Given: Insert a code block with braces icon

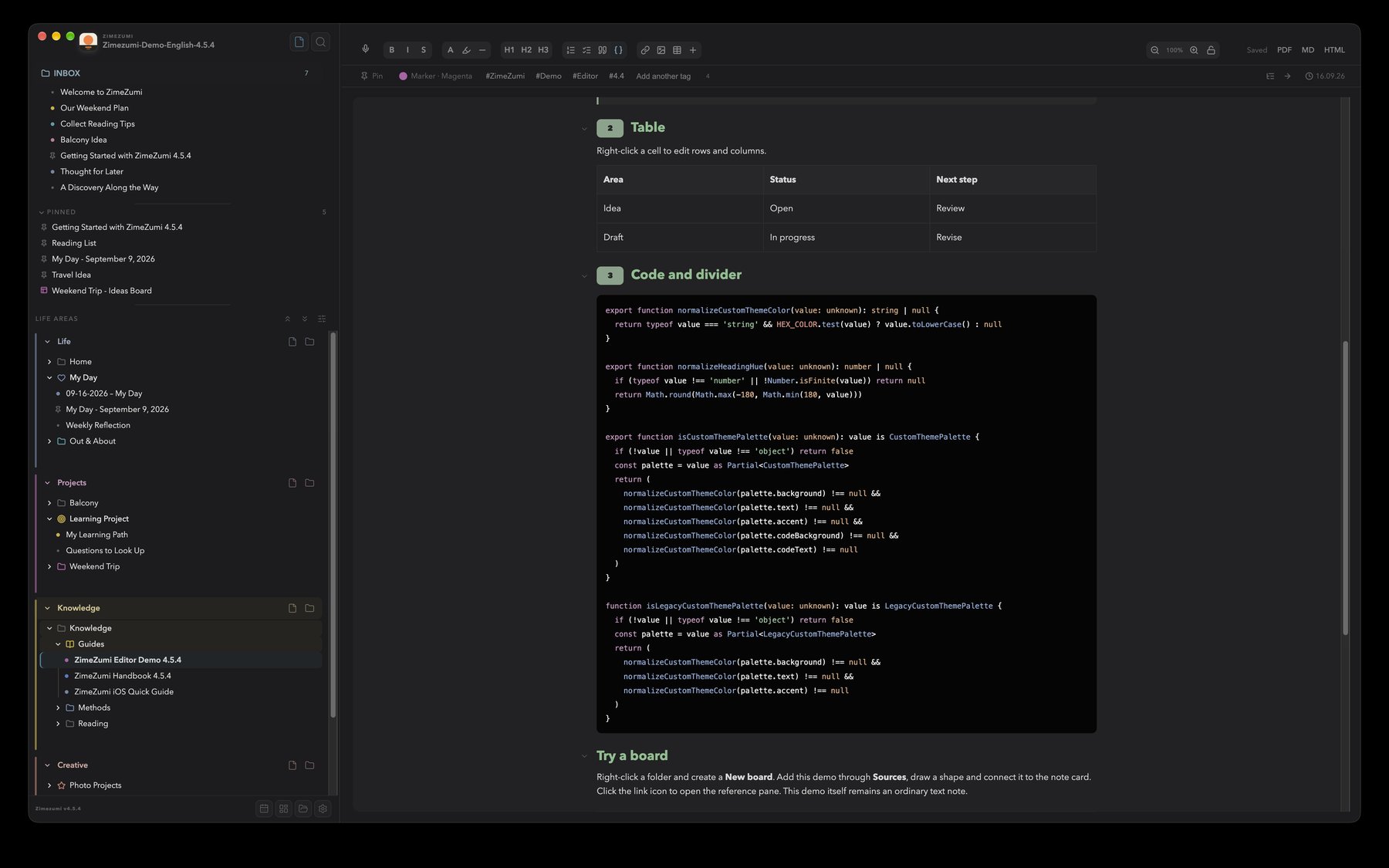Looking at the screenshot, I should [618, 50].
